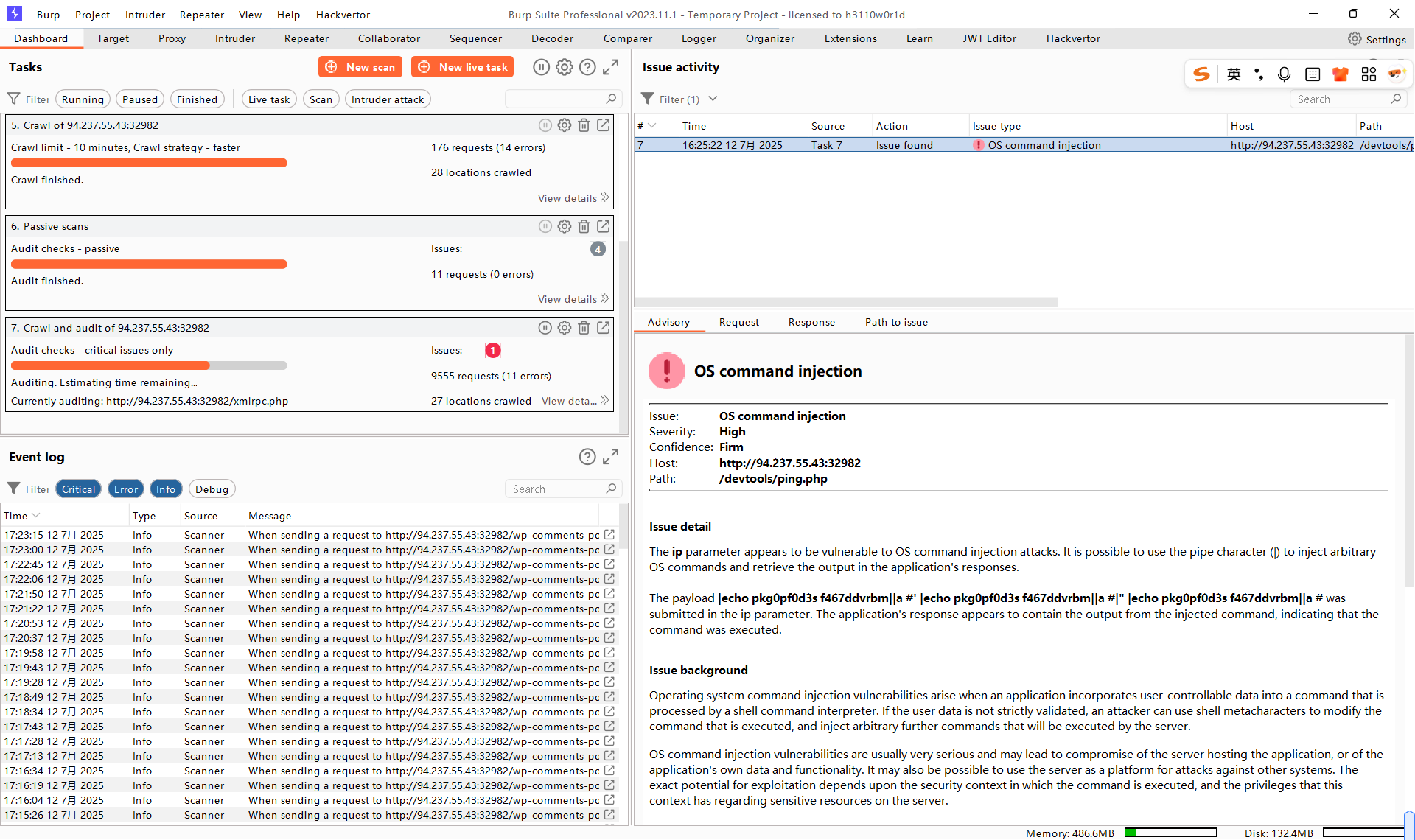
Task: Pause all tasks in Tasks panel
Action: [x=541, y=67]
